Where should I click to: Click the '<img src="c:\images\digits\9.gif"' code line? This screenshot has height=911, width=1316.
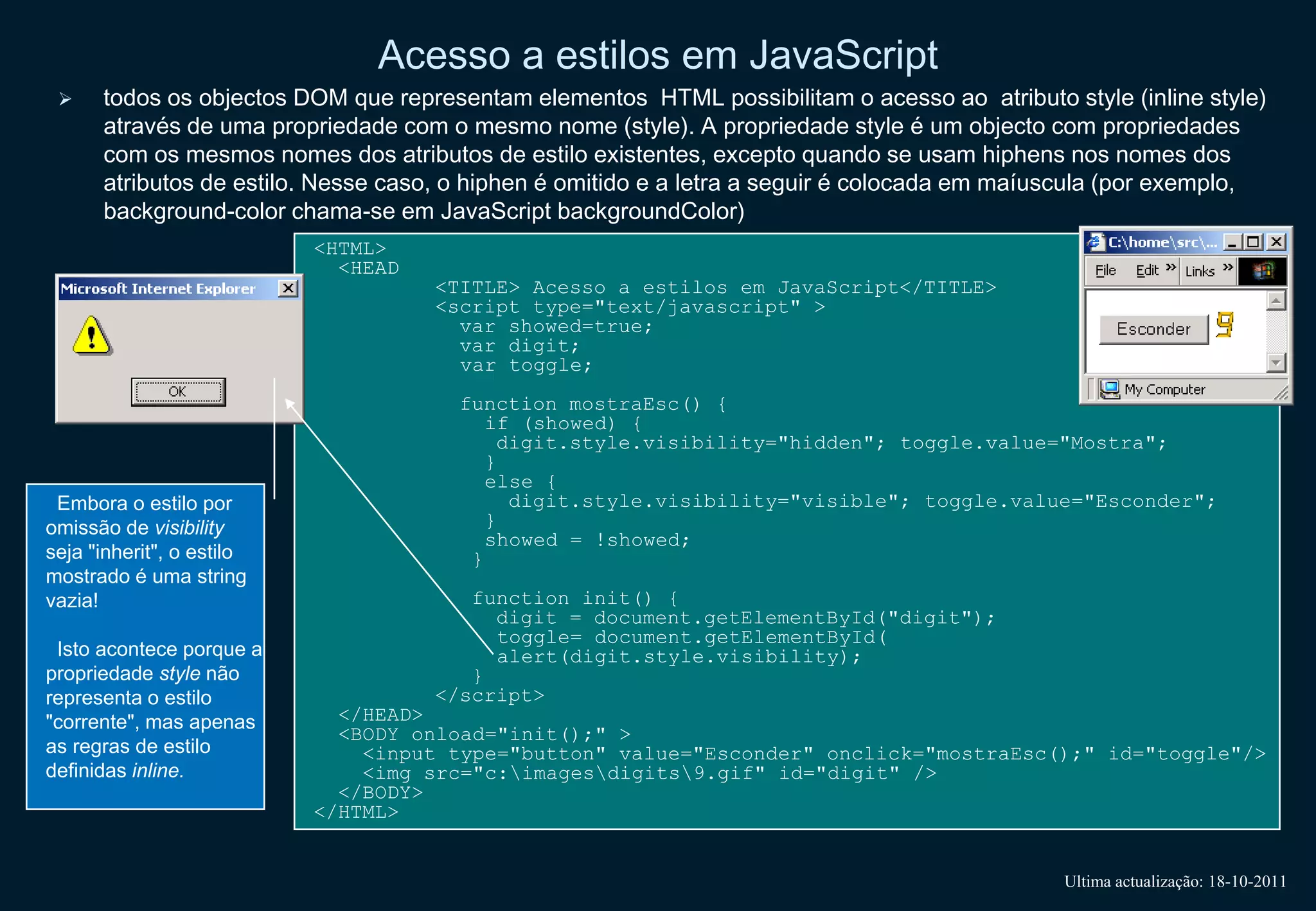[650, 773]
